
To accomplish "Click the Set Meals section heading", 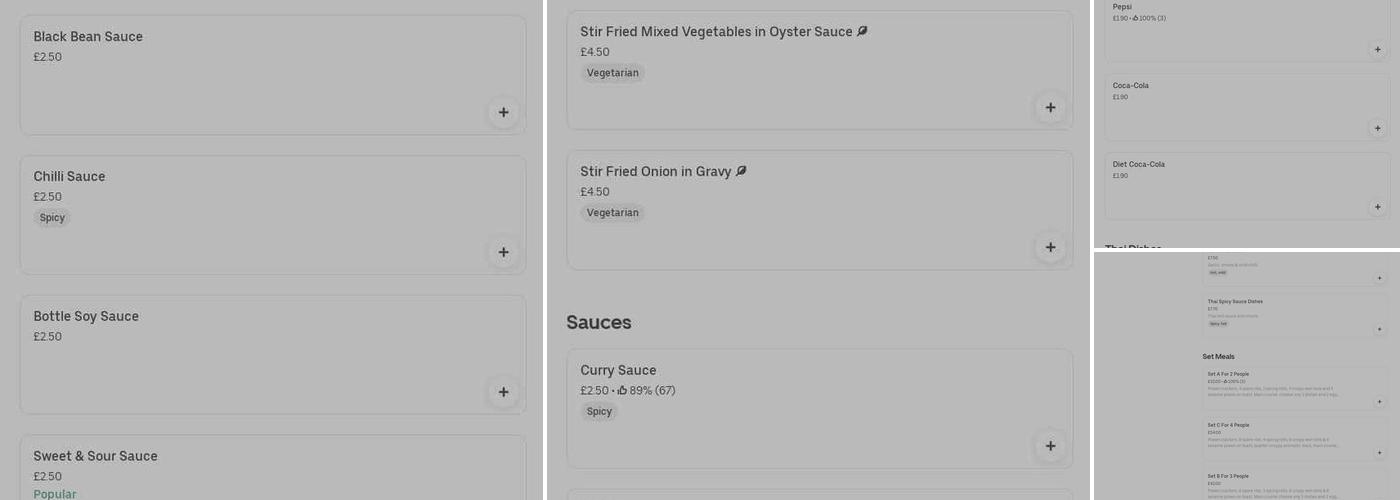I will 1218,356.
